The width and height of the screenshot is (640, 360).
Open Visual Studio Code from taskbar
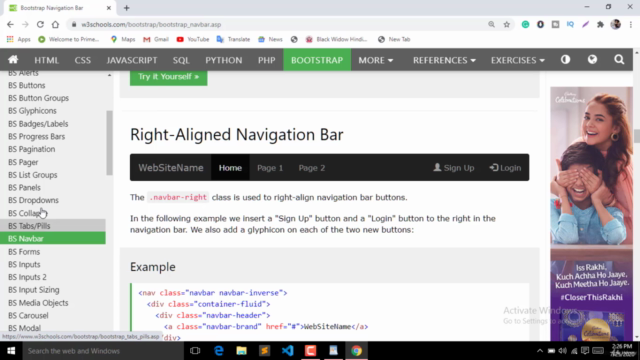(287, 351)
